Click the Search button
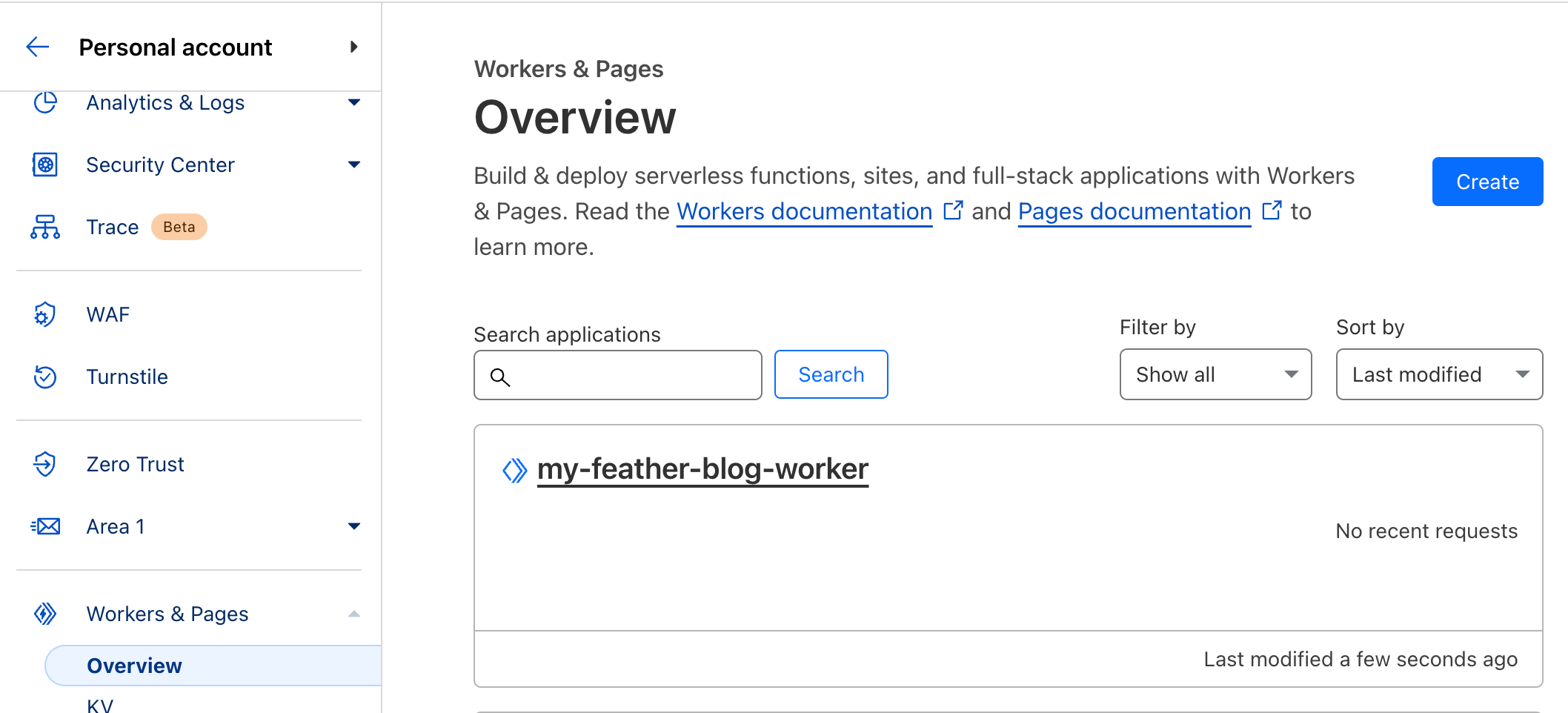1568x713 pixels. click(831, 374)
